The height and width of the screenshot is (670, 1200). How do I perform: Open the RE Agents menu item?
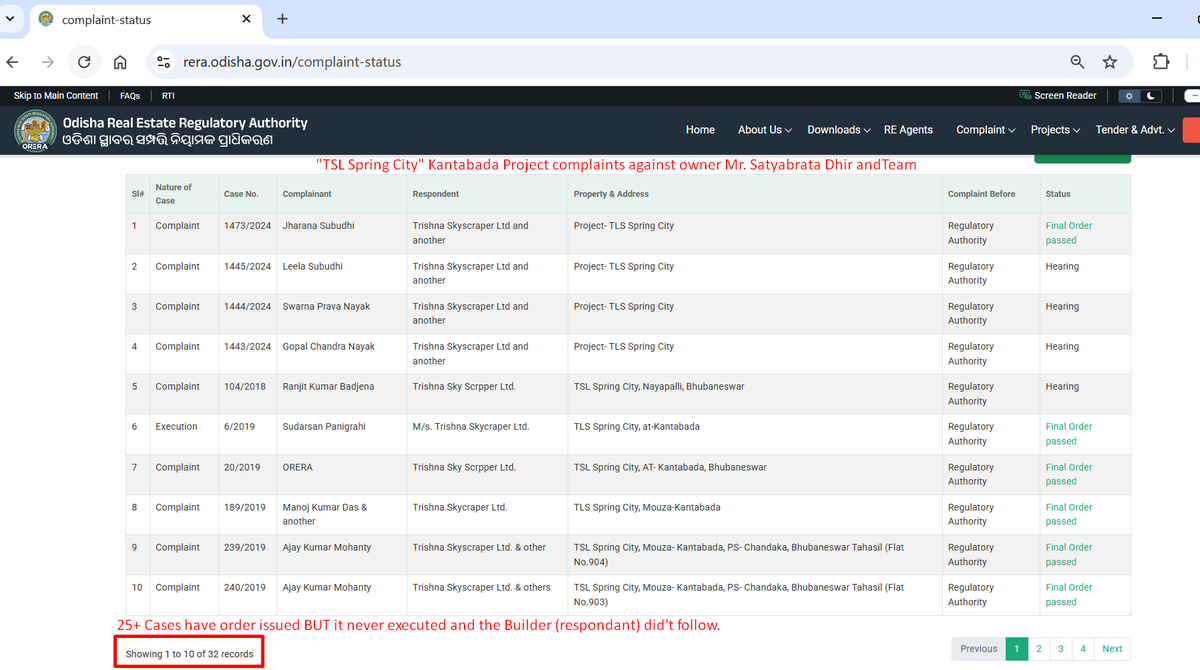pyautogui.click(x=908, y=130)
